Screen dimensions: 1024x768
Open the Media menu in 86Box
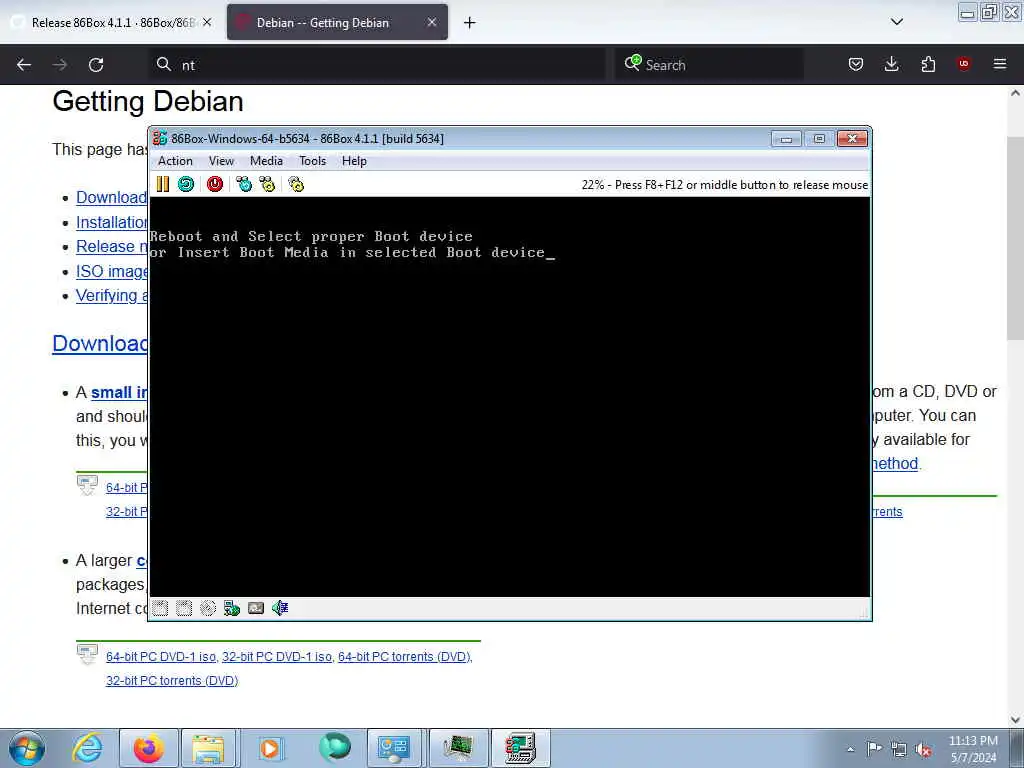[x=266, y=161]
